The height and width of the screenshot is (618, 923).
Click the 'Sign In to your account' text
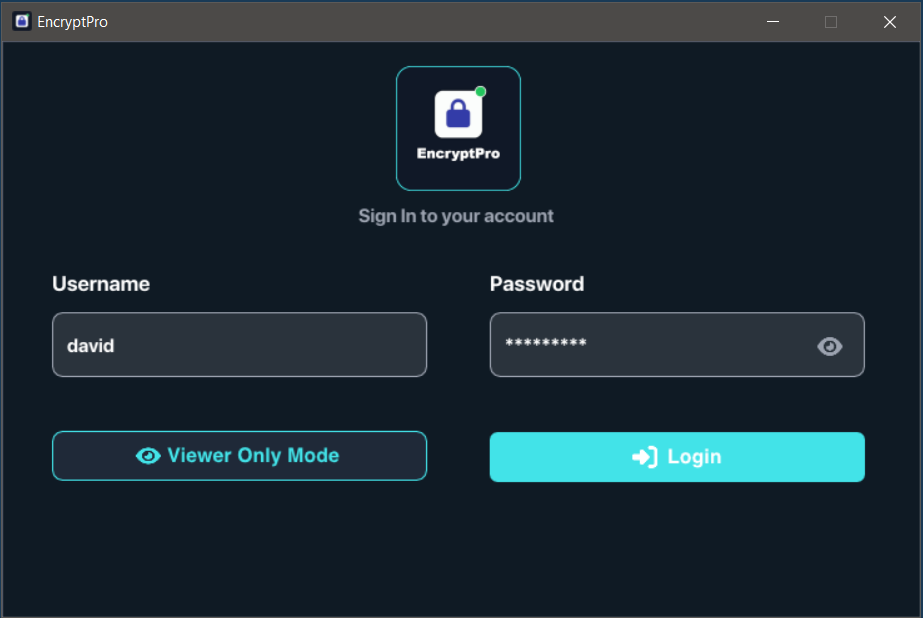tap(456, 216)
